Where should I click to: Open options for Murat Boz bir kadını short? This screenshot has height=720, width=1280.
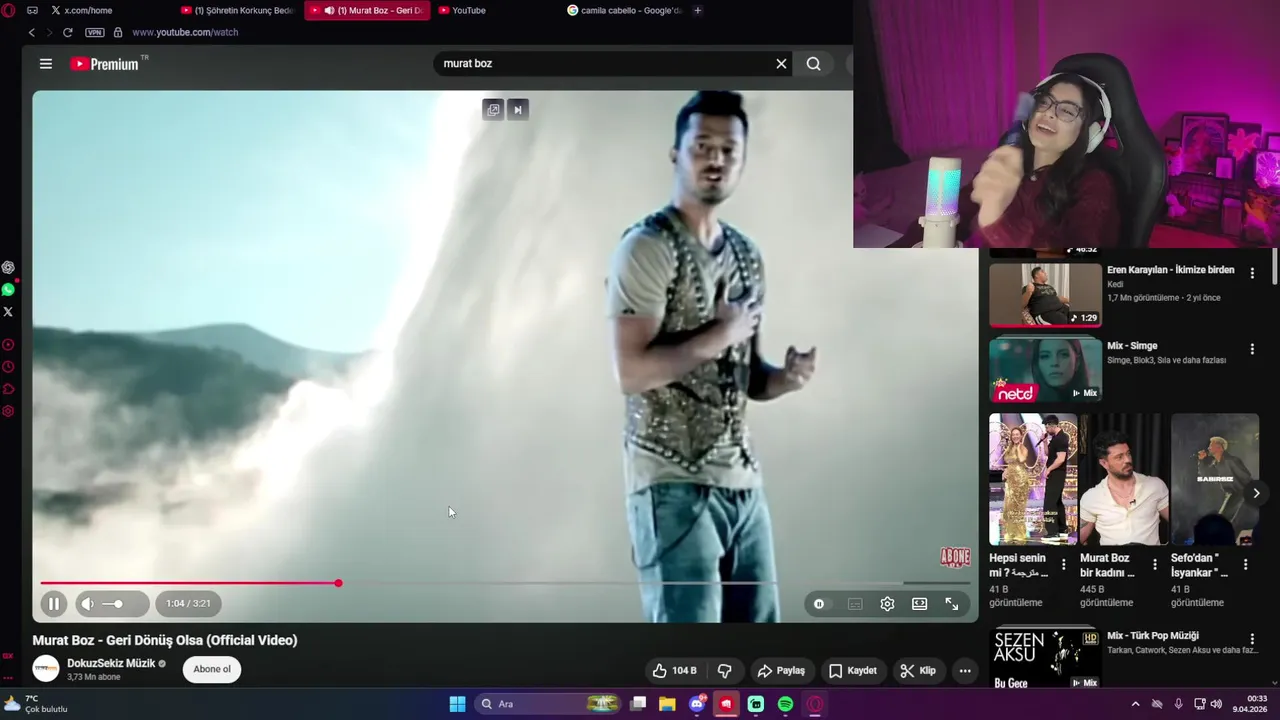[x=1155, y=564]
